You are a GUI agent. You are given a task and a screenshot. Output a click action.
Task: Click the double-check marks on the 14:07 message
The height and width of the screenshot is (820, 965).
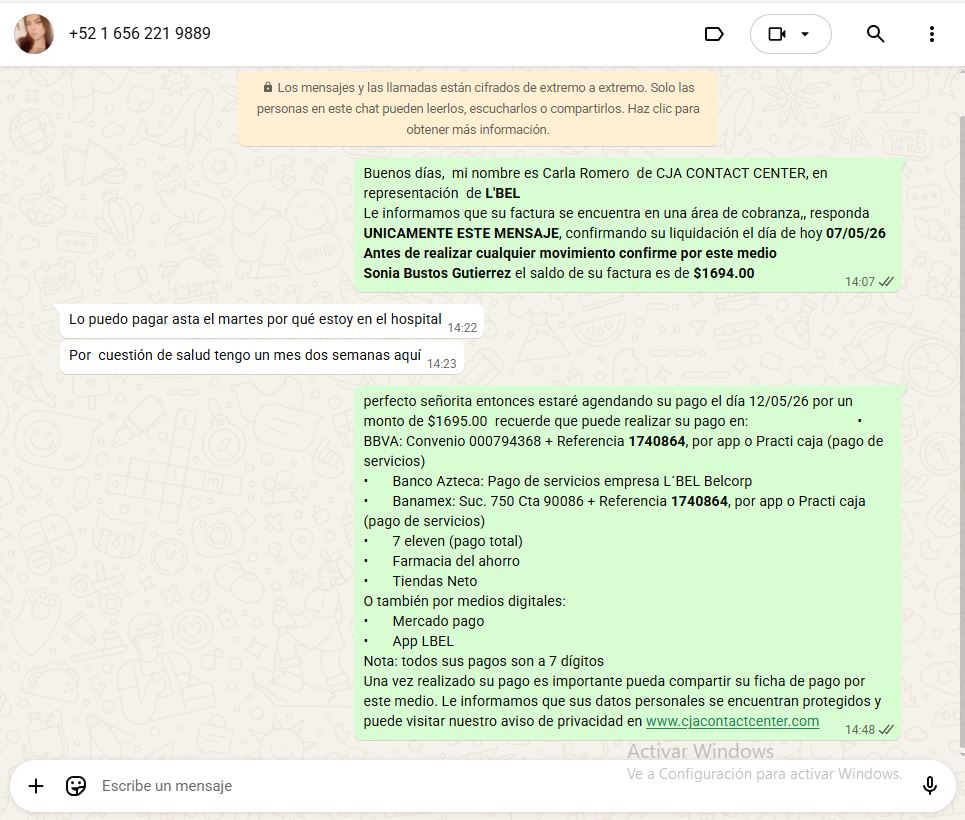[886, 282]
